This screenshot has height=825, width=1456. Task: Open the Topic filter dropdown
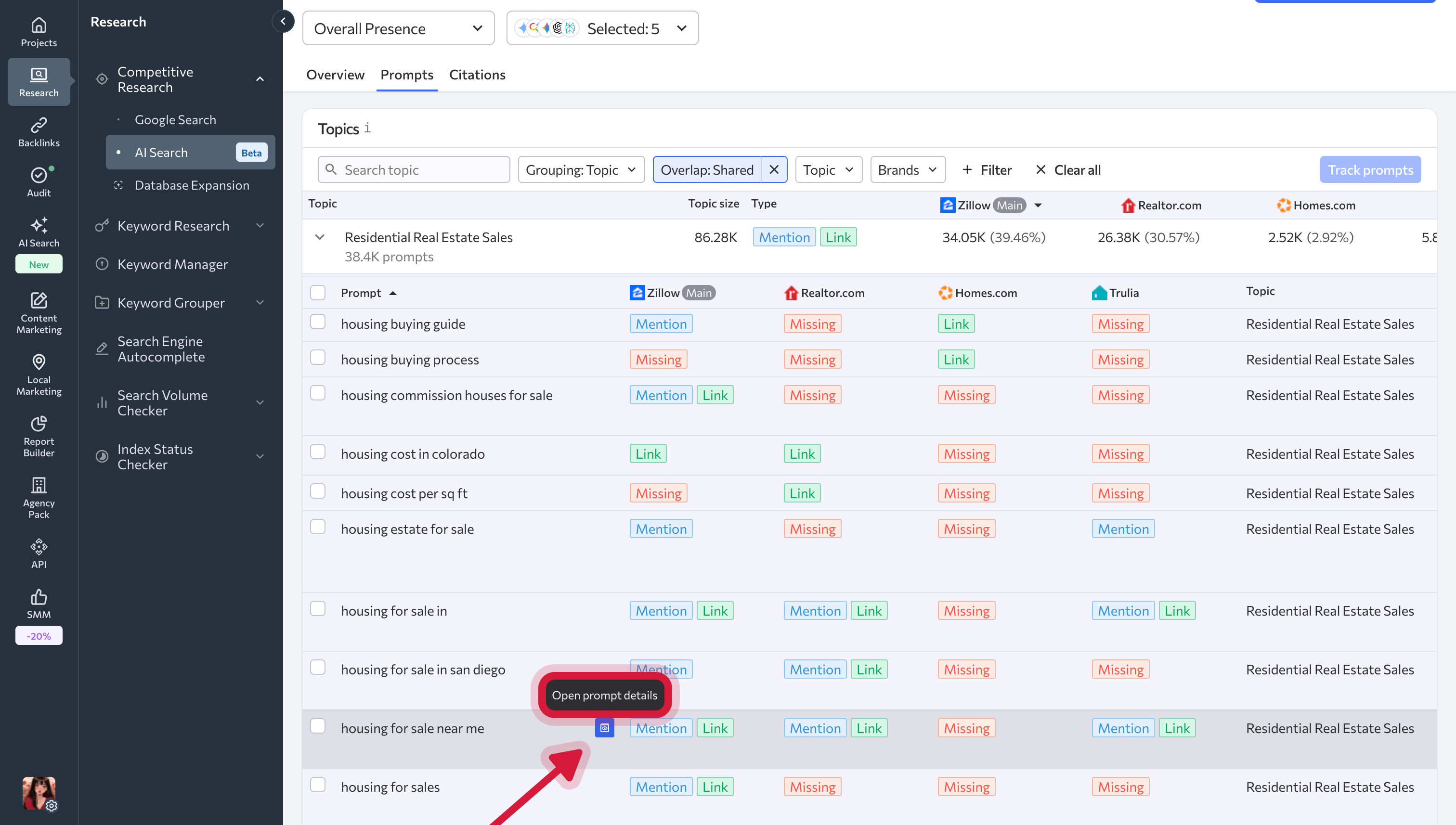(x=829, y=169)
